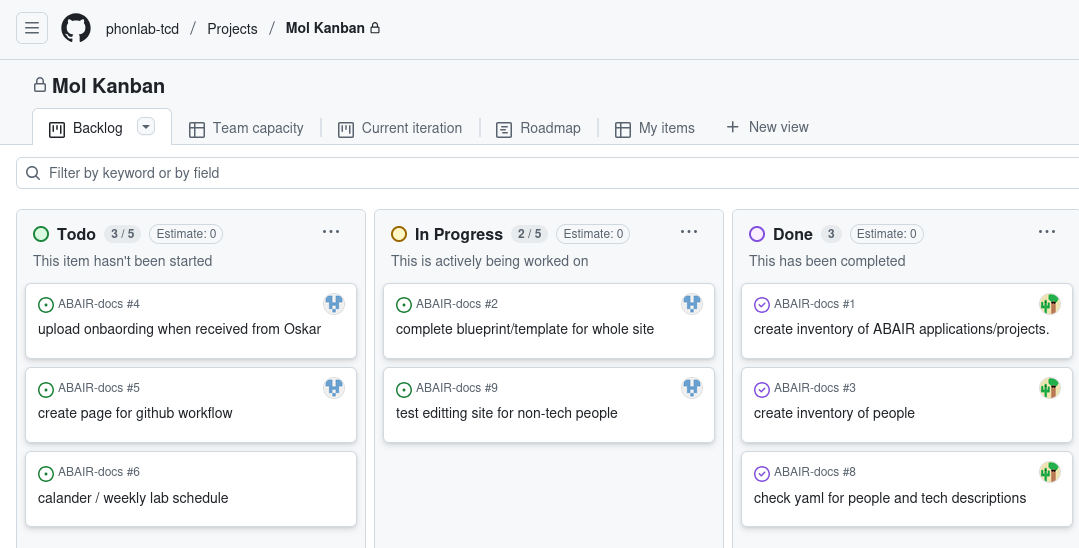Click open issue icon on ABAIR-docs #5
Viewport: 1079px width, 548px height.
[45, 390]
